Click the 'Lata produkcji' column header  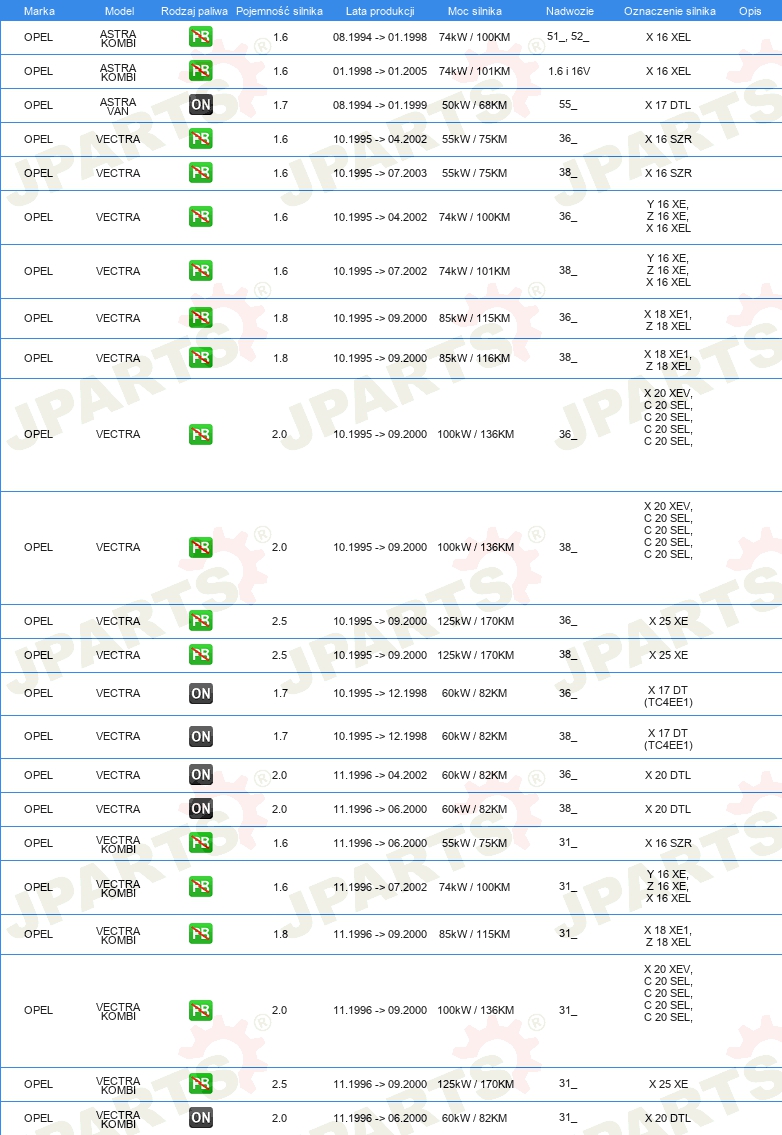(380, 11)
